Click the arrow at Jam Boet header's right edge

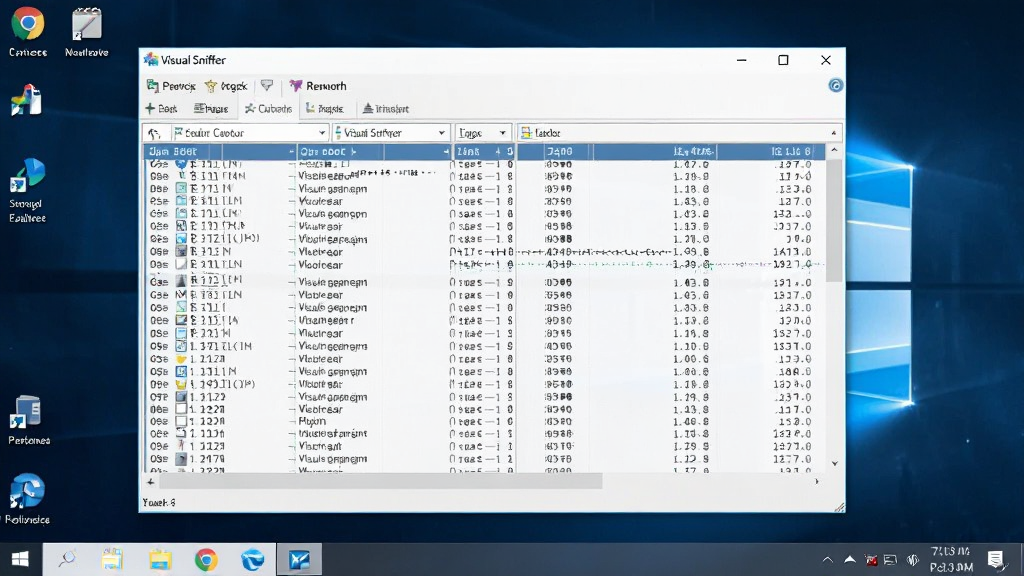click(291, 152)
